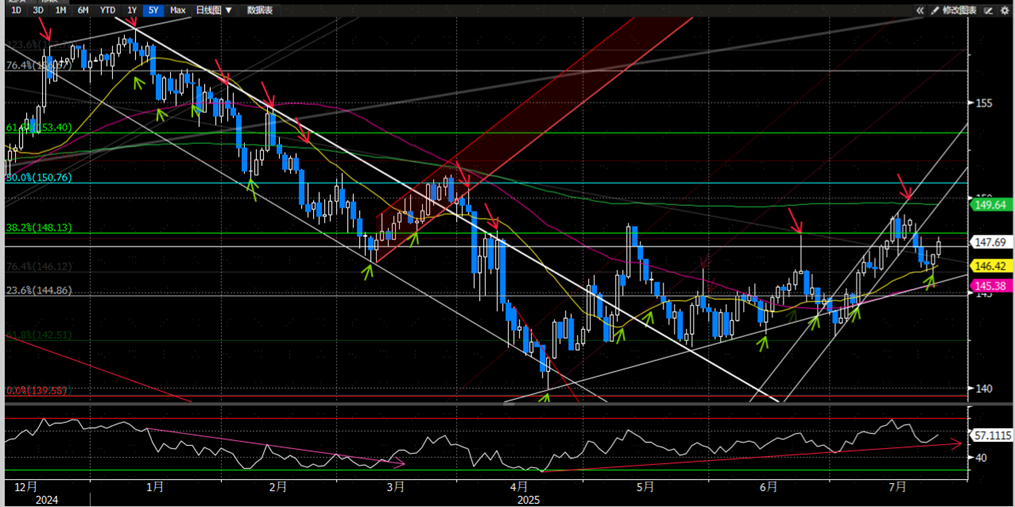
Task: Select the highlighted 5Y range
Action: [153, 10]
